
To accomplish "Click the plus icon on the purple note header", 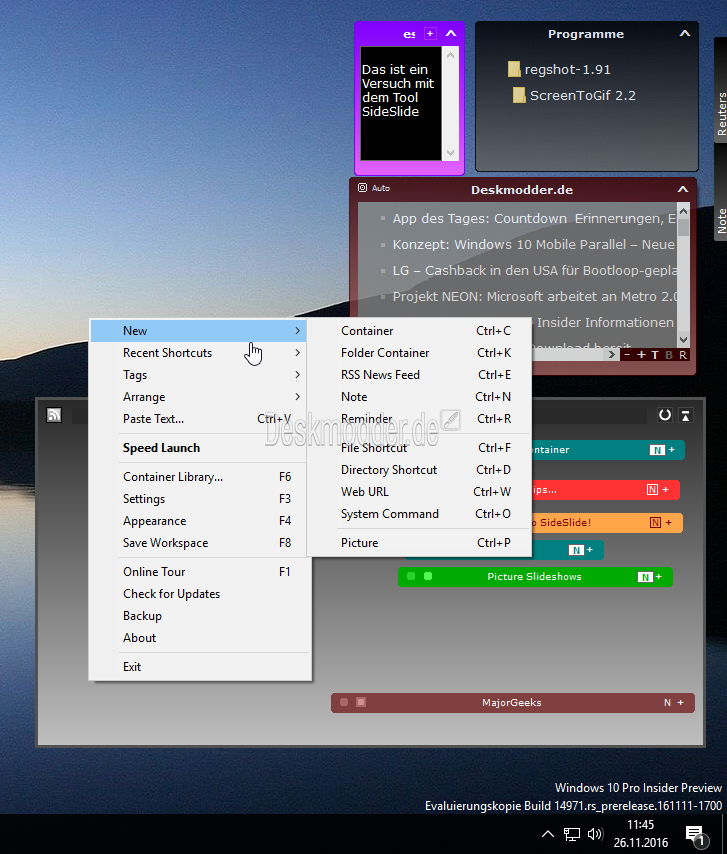I will click(x=430, y=33).
